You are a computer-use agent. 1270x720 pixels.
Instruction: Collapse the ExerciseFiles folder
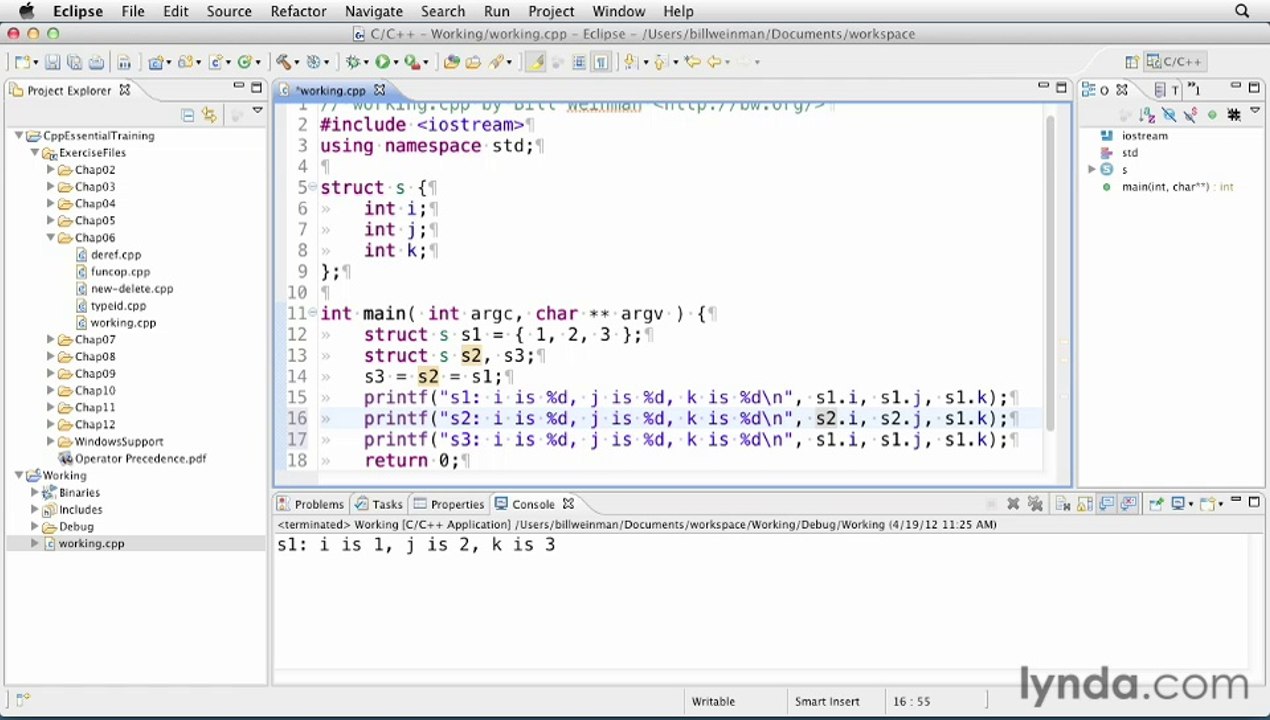coord(35,153)
